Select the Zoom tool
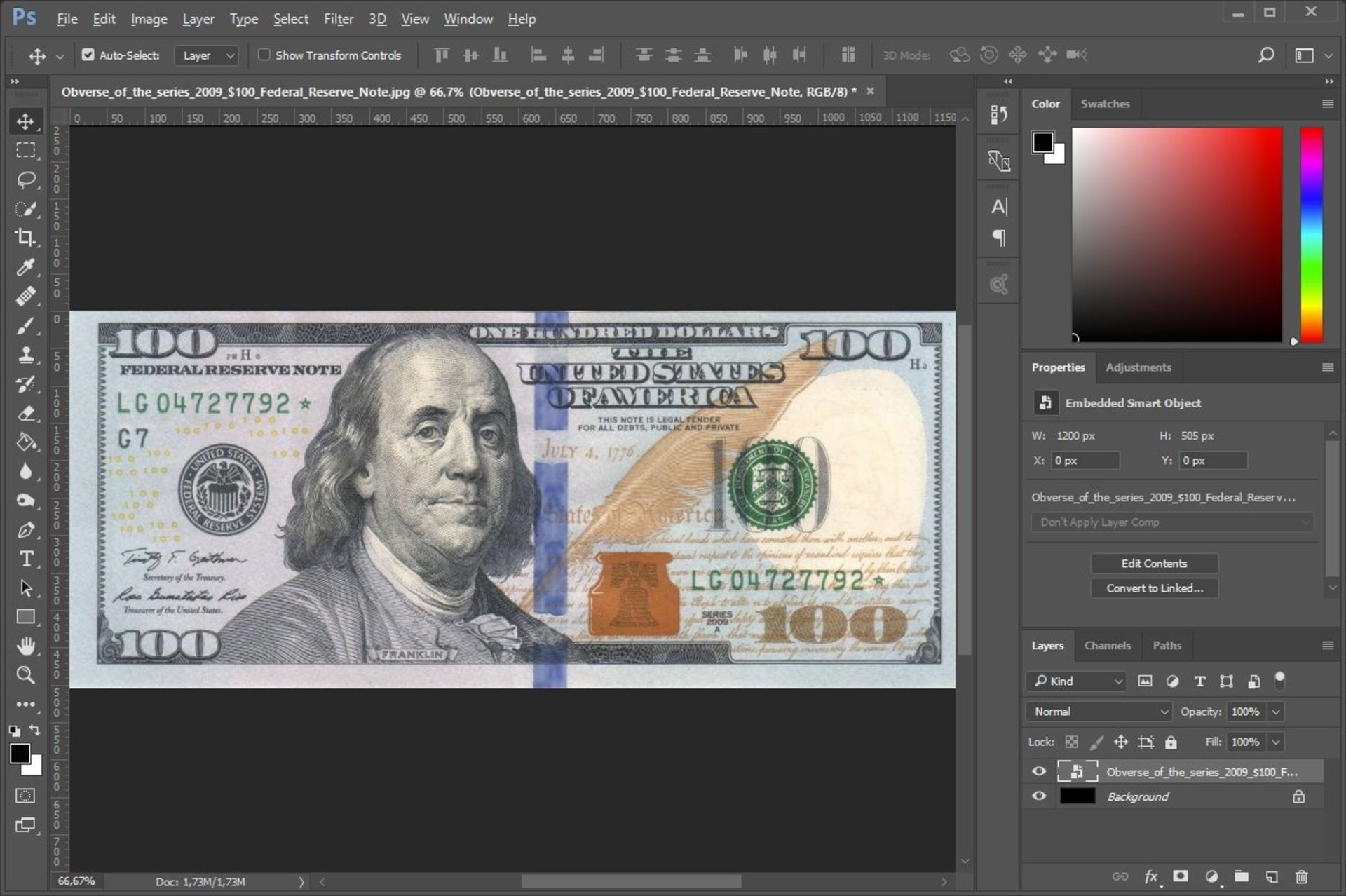The height and width of the screenshot is (896, 1346). [26, 675]
